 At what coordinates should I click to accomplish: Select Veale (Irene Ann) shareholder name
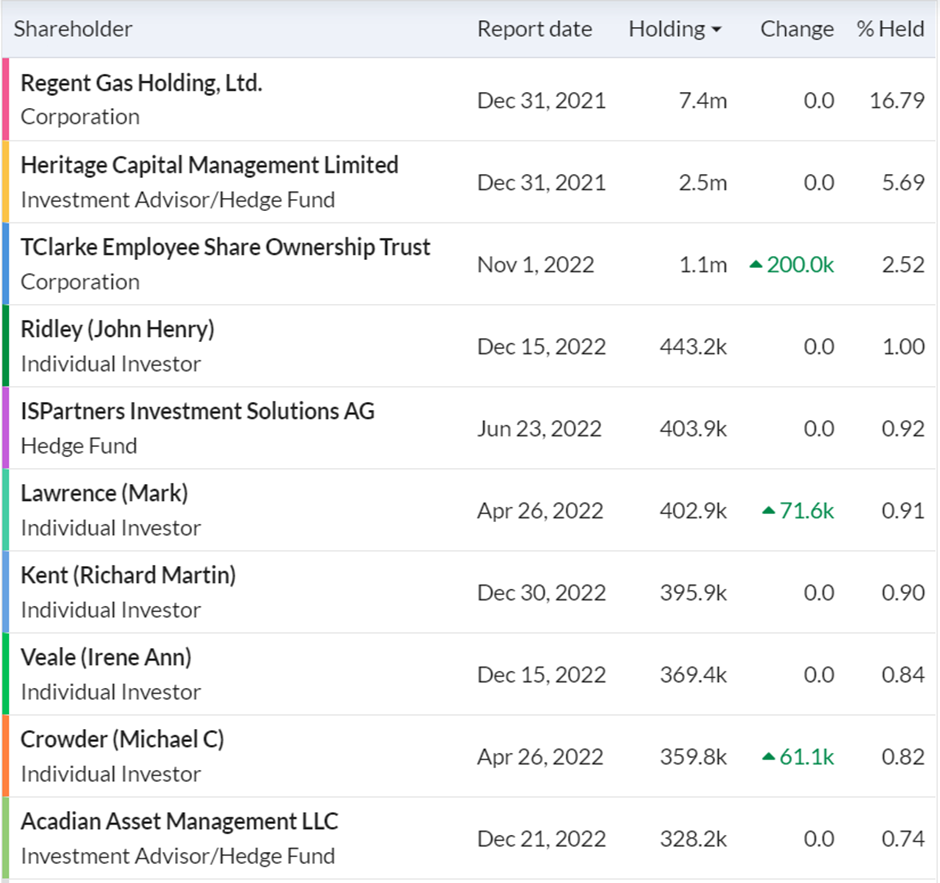[x=106, y=658]
